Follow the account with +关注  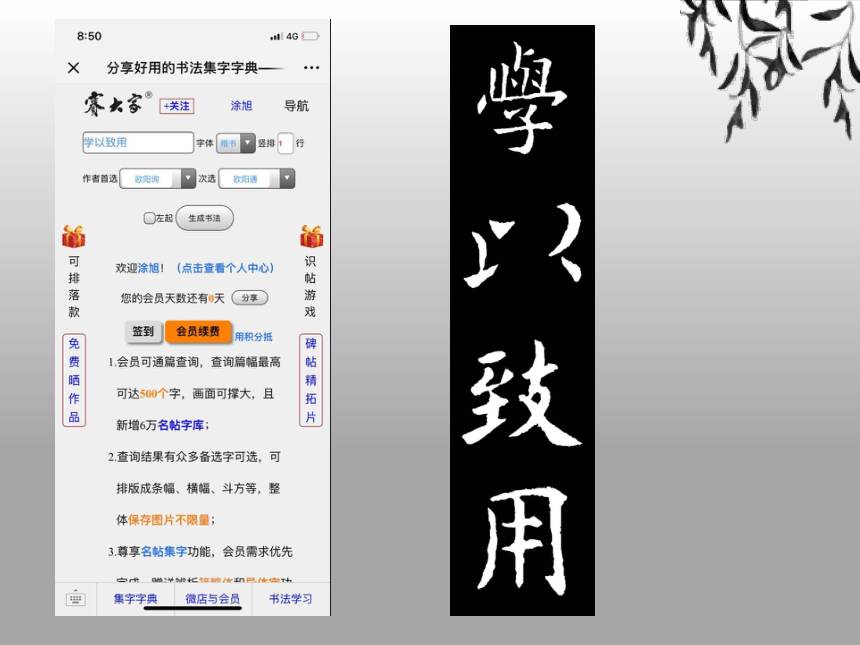pos(177,106)
